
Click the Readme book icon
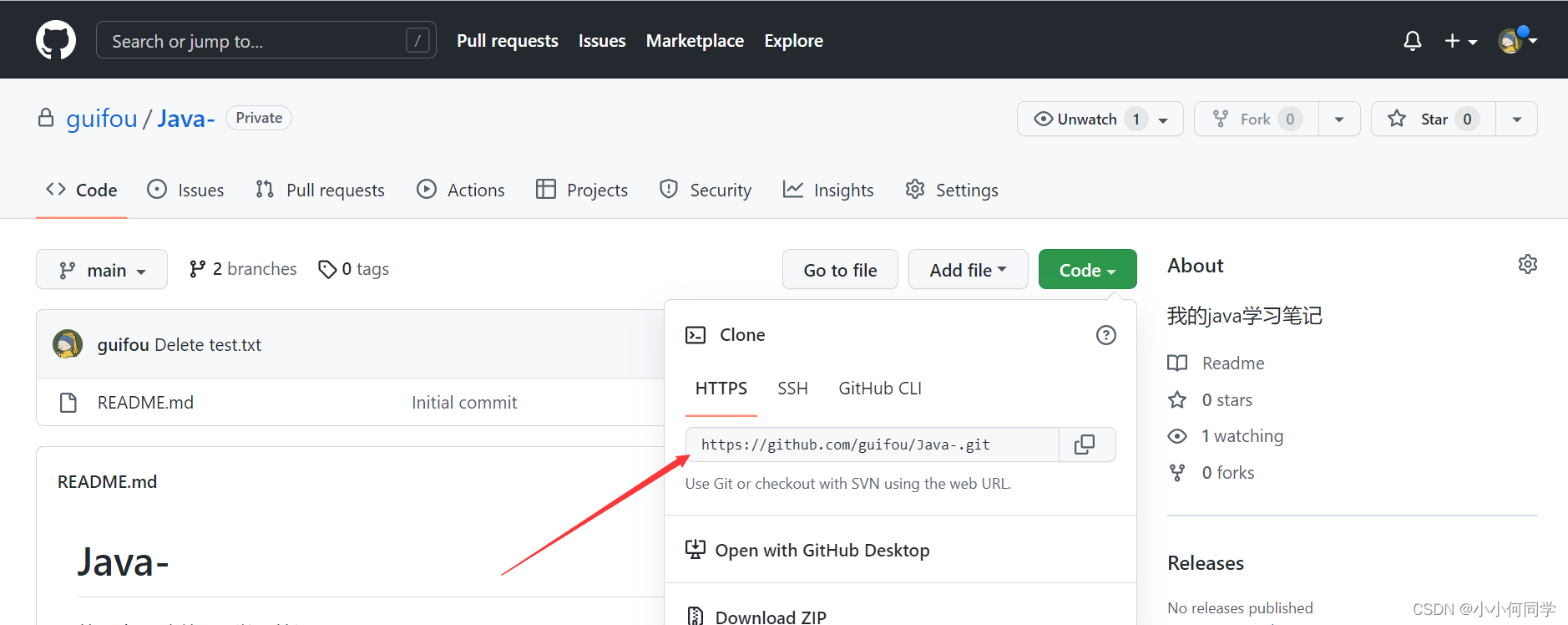coord(1177,363)
